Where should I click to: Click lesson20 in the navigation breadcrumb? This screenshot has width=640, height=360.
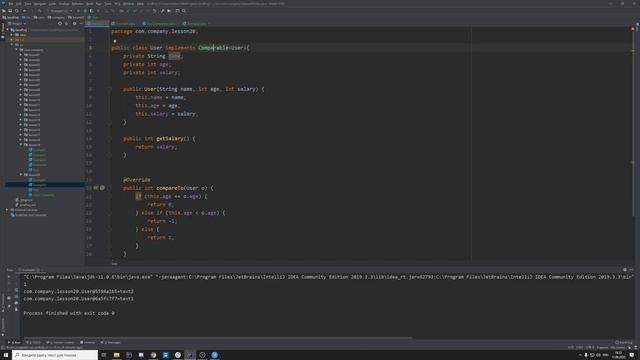point(76,18)
